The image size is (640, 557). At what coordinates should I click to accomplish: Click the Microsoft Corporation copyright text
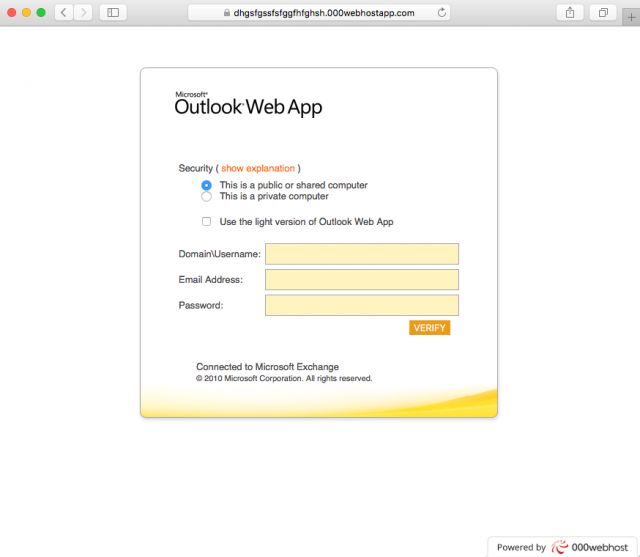click(x=284, y=379)
